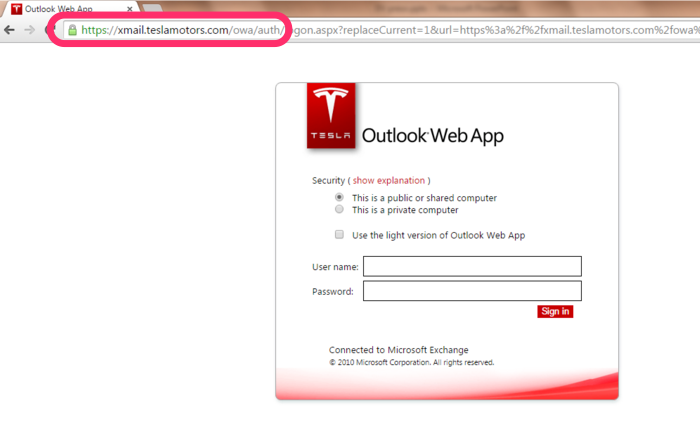Screen dimensions: 700x425
Task: Click the Outlook Web App heading
Action: (433, 136)
